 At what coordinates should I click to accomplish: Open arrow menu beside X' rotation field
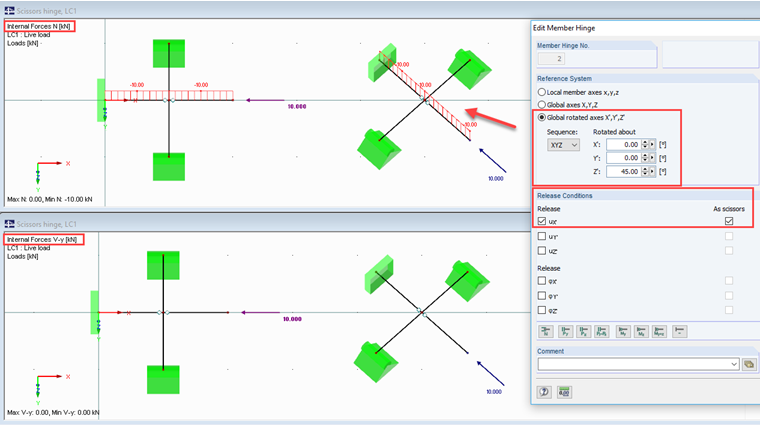(x=652, y=144)
